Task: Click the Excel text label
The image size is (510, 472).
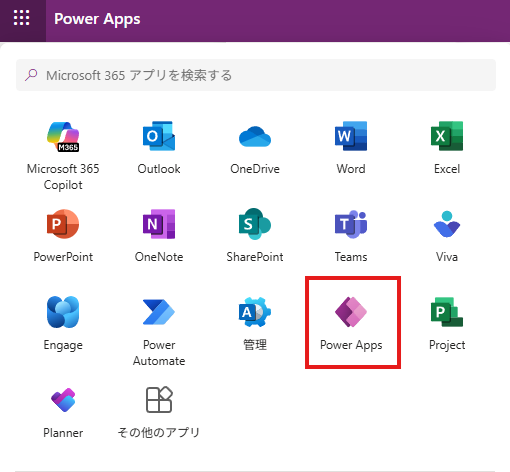Action: (447, 169)
